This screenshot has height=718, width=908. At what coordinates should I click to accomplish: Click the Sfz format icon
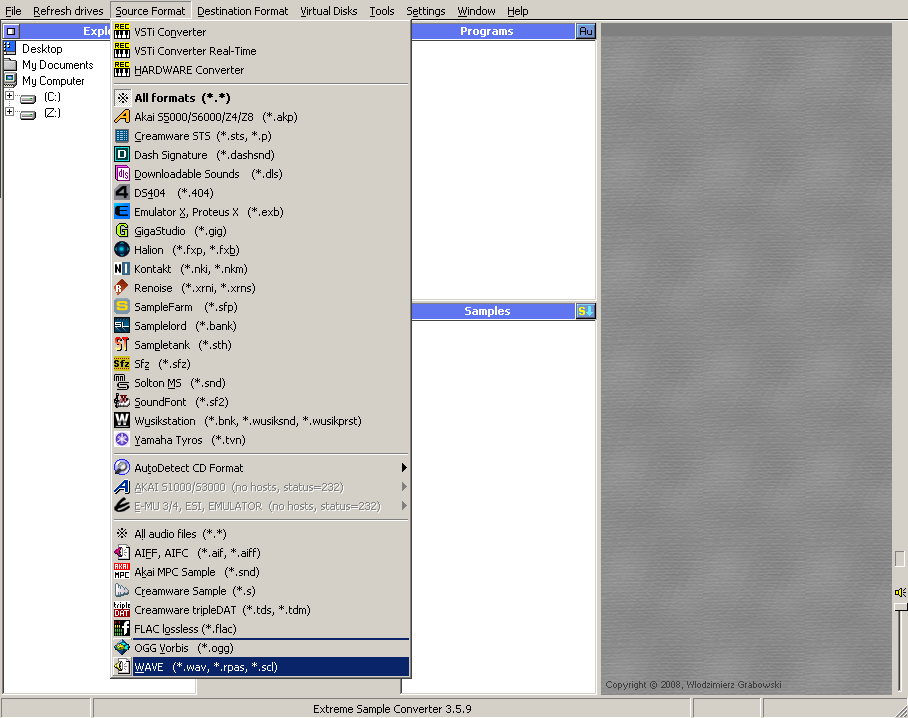click(x=122, y=364)
